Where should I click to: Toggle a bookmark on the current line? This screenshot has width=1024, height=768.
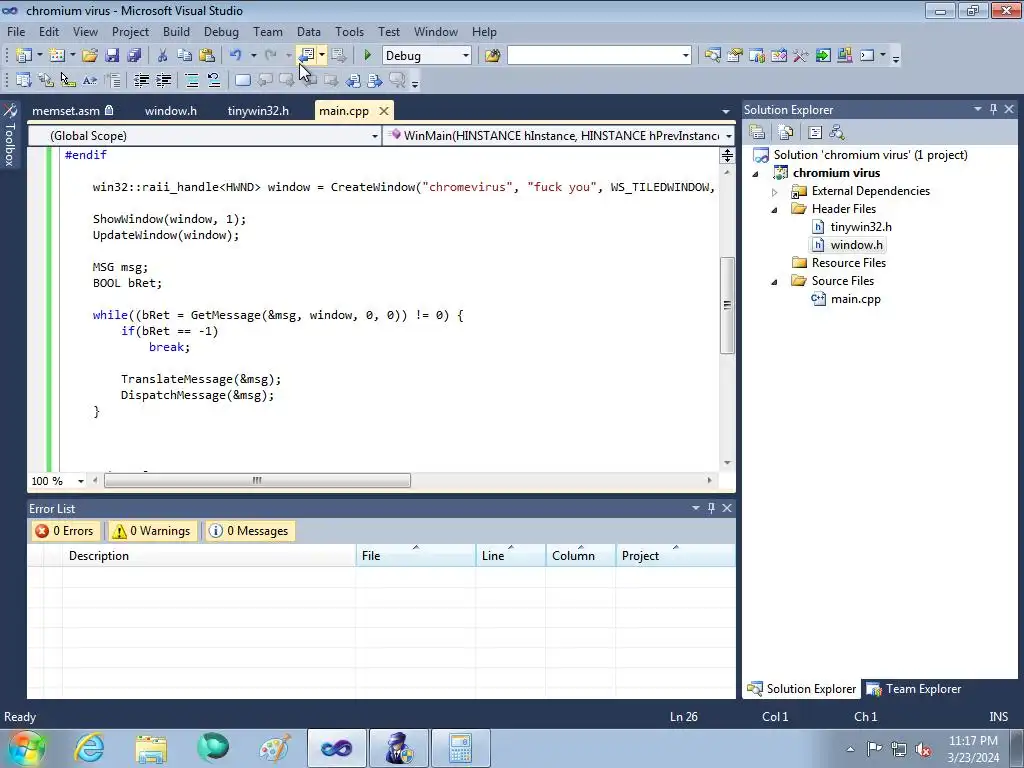click(x=242, y=80)
